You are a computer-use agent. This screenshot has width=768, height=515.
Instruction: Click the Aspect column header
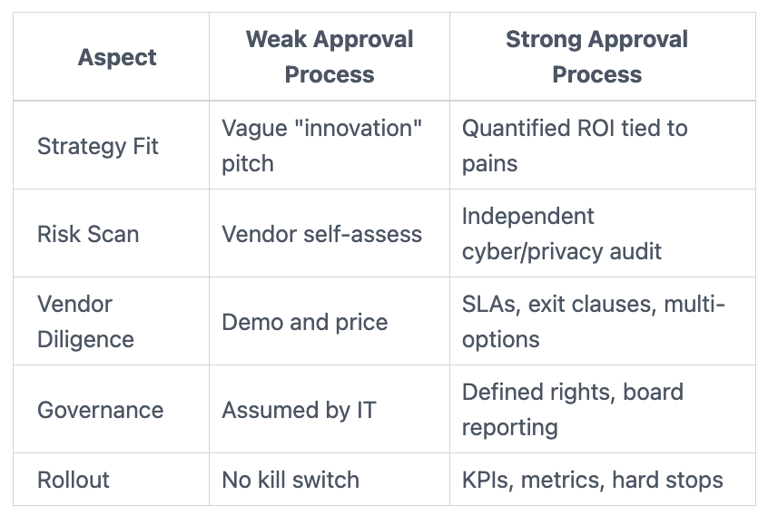(x=117, y=57)
